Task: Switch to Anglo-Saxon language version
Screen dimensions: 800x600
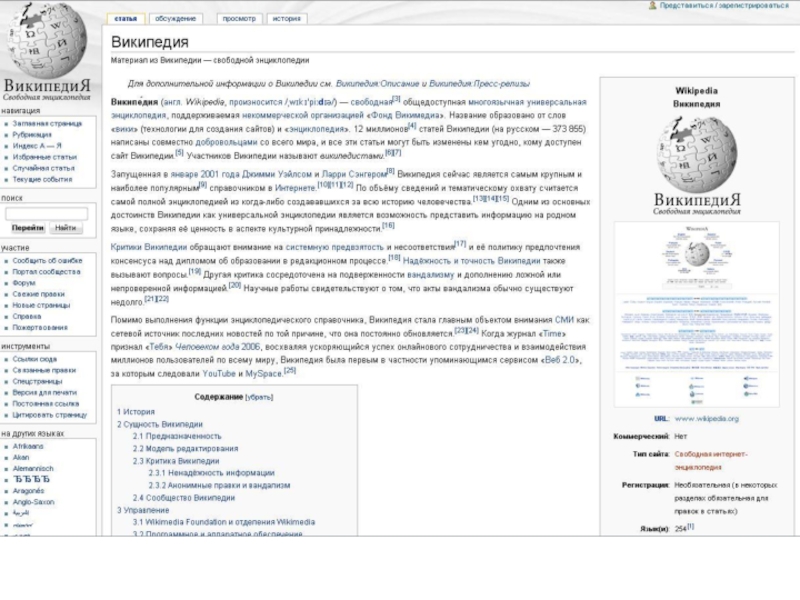Action: [x=33, y=502]
